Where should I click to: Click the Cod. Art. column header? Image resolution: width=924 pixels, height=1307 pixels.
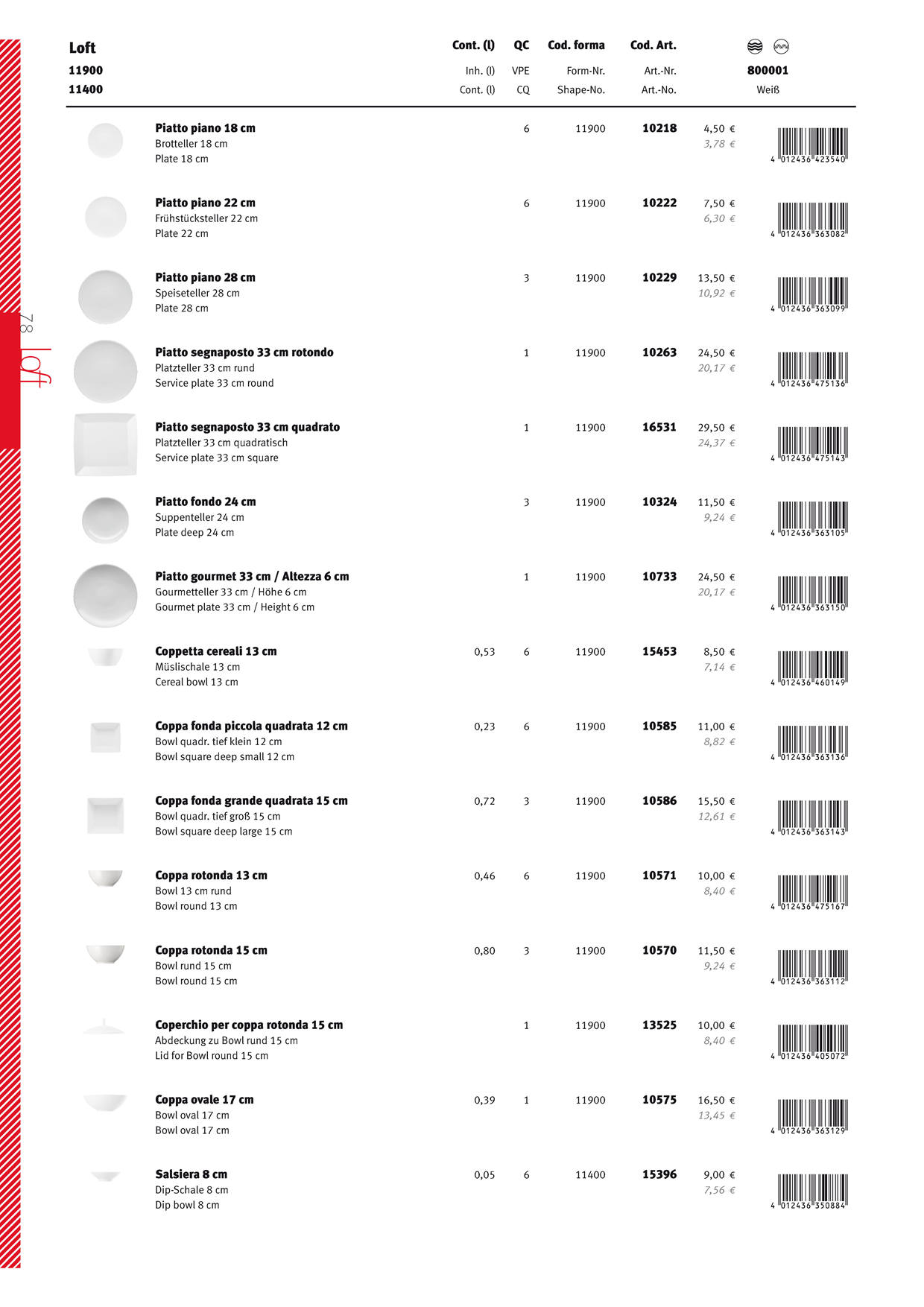point(653,45)
